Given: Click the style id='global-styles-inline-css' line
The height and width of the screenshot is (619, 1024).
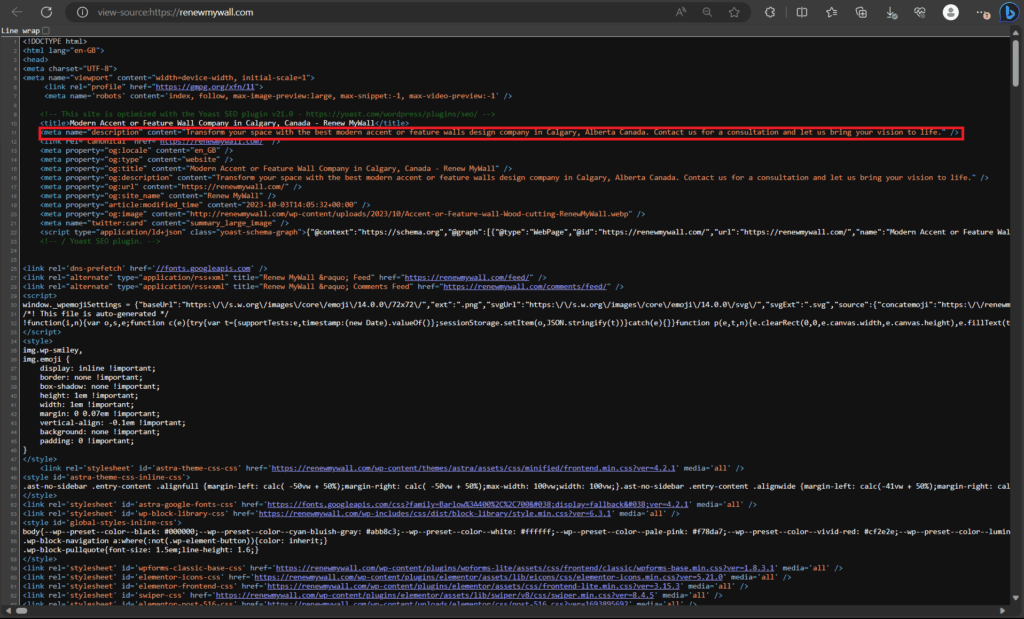Looking at the screenshot, I should (x=102, y=523).
